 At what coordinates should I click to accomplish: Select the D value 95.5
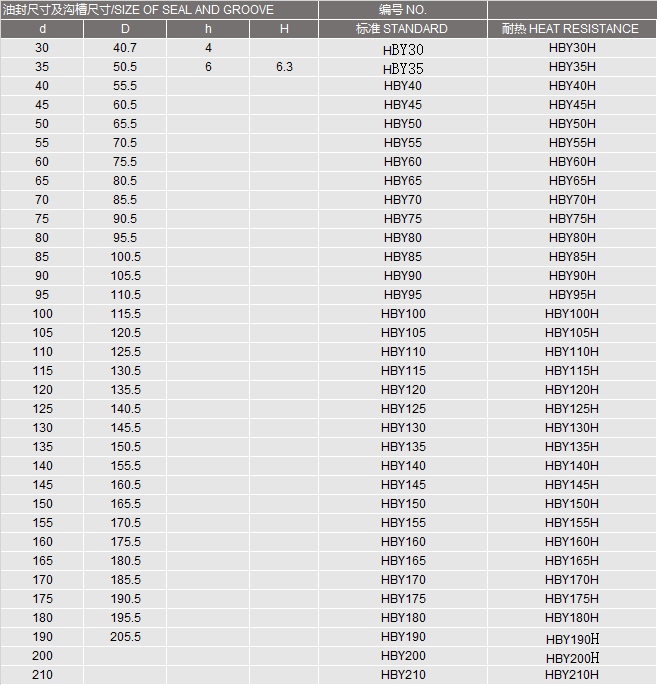click(x=125, y=238)
